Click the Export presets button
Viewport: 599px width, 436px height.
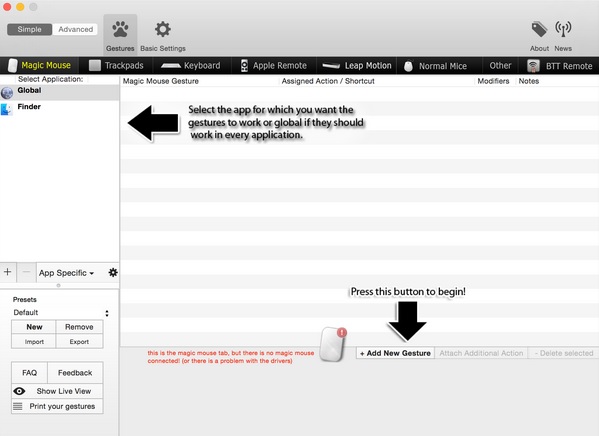pos(79,342)
